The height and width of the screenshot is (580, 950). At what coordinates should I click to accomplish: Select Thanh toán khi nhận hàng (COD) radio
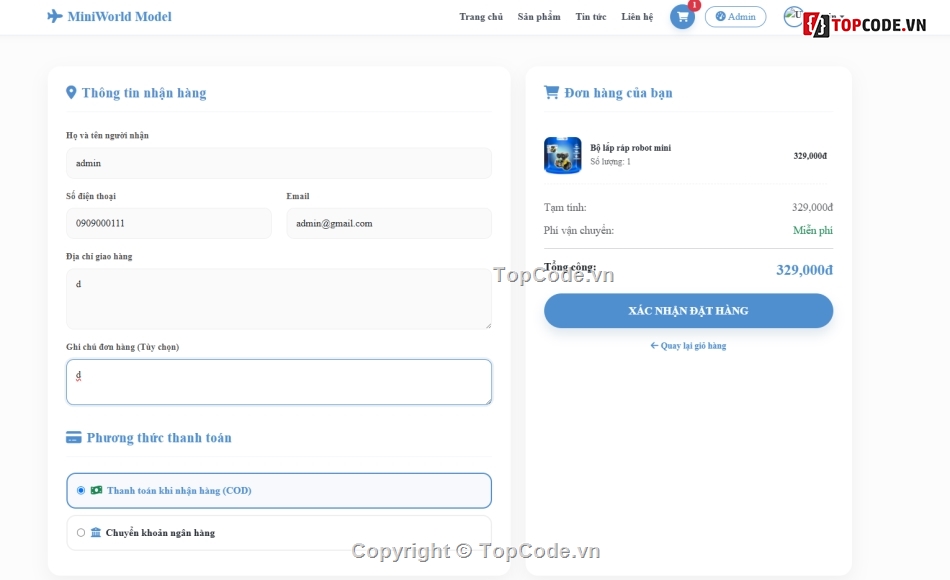[81, 490]
